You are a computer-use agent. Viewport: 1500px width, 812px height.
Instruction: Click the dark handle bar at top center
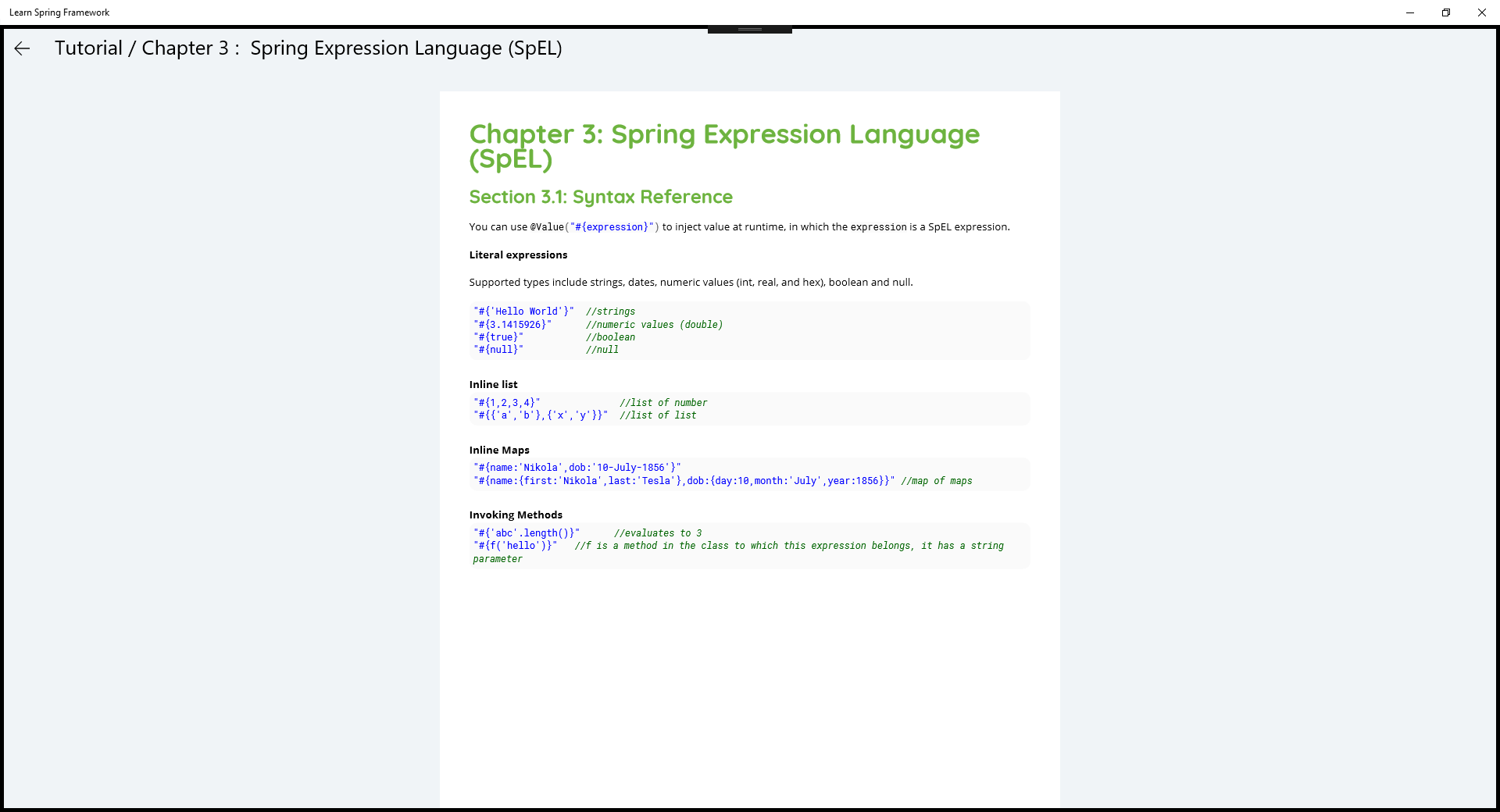[x=750, y=30]
